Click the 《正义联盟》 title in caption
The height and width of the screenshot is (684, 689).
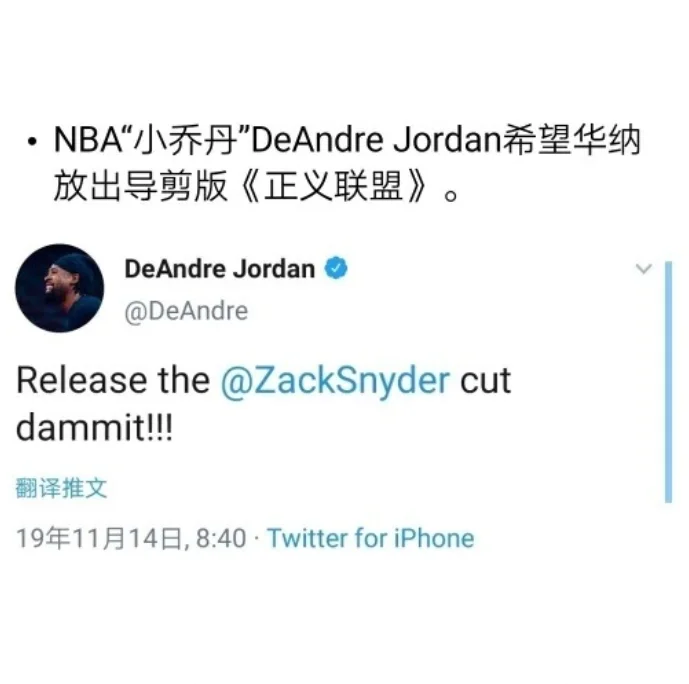335,186
